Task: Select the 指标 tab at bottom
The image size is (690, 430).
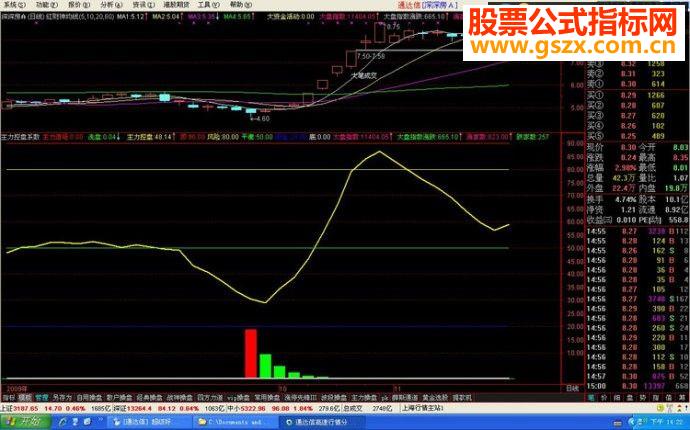Action: tap(8, 397)
